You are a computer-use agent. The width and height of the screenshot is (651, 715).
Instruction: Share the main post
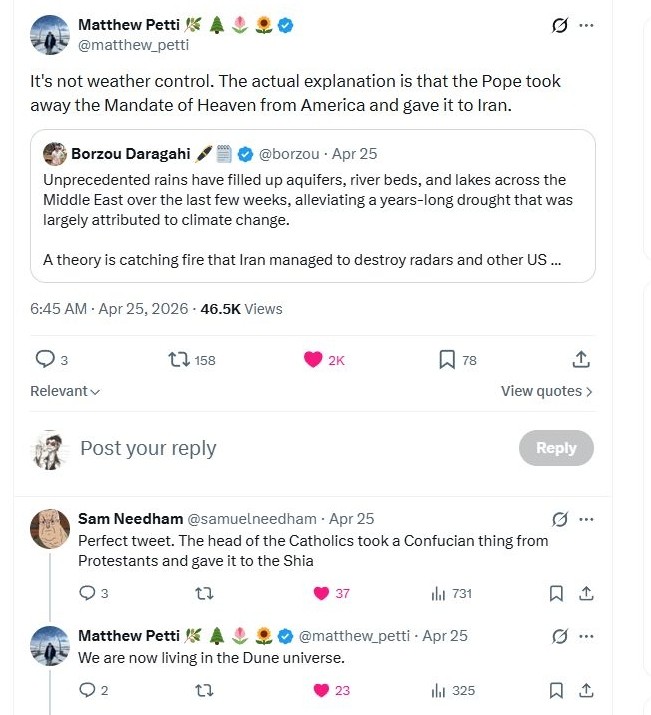pos(581,360)
